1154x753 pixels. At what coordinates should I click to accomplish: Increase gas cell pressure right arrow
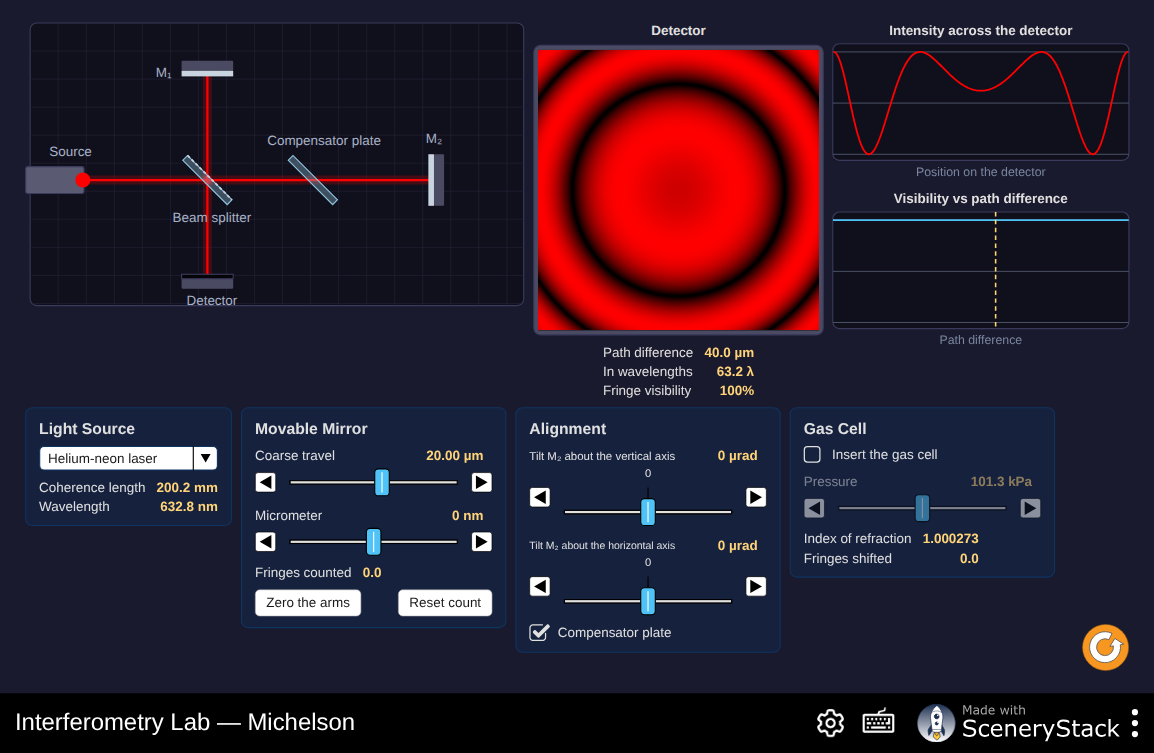coord(1030,508)
